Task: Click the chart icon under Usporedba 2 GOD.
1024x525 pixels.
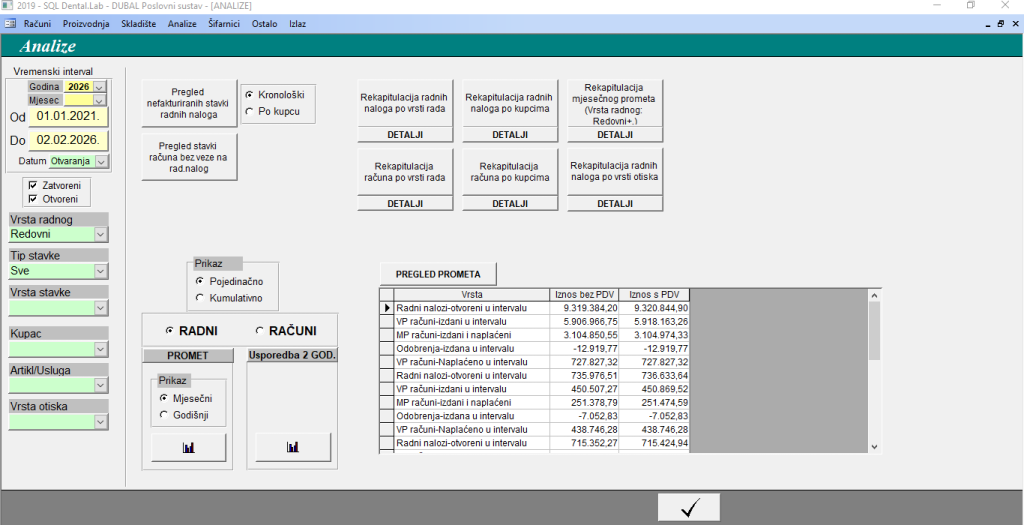Action: pos(292,447)
